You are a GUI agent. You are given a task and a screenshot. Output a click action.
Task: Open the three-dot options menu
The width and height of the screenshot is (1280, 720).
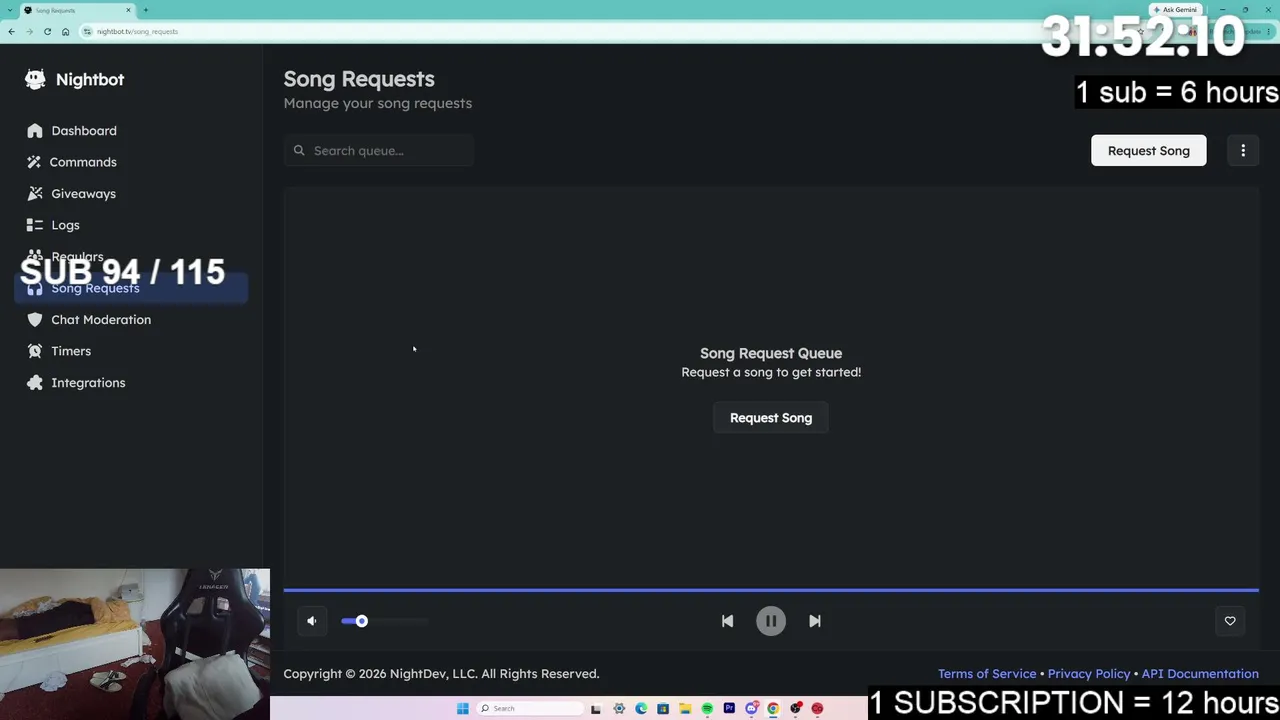[1243, 151]
